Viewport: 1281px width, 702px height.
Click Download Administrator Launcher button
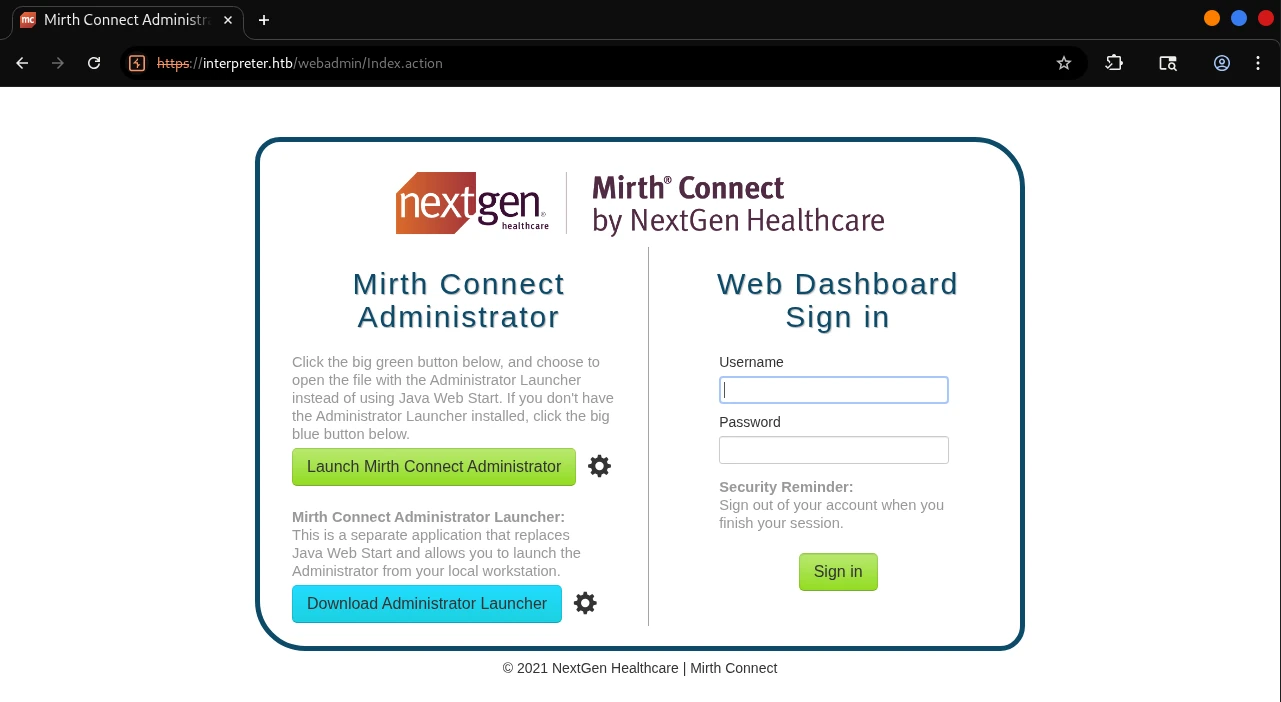pyautogui.click(x=427, y=604)
